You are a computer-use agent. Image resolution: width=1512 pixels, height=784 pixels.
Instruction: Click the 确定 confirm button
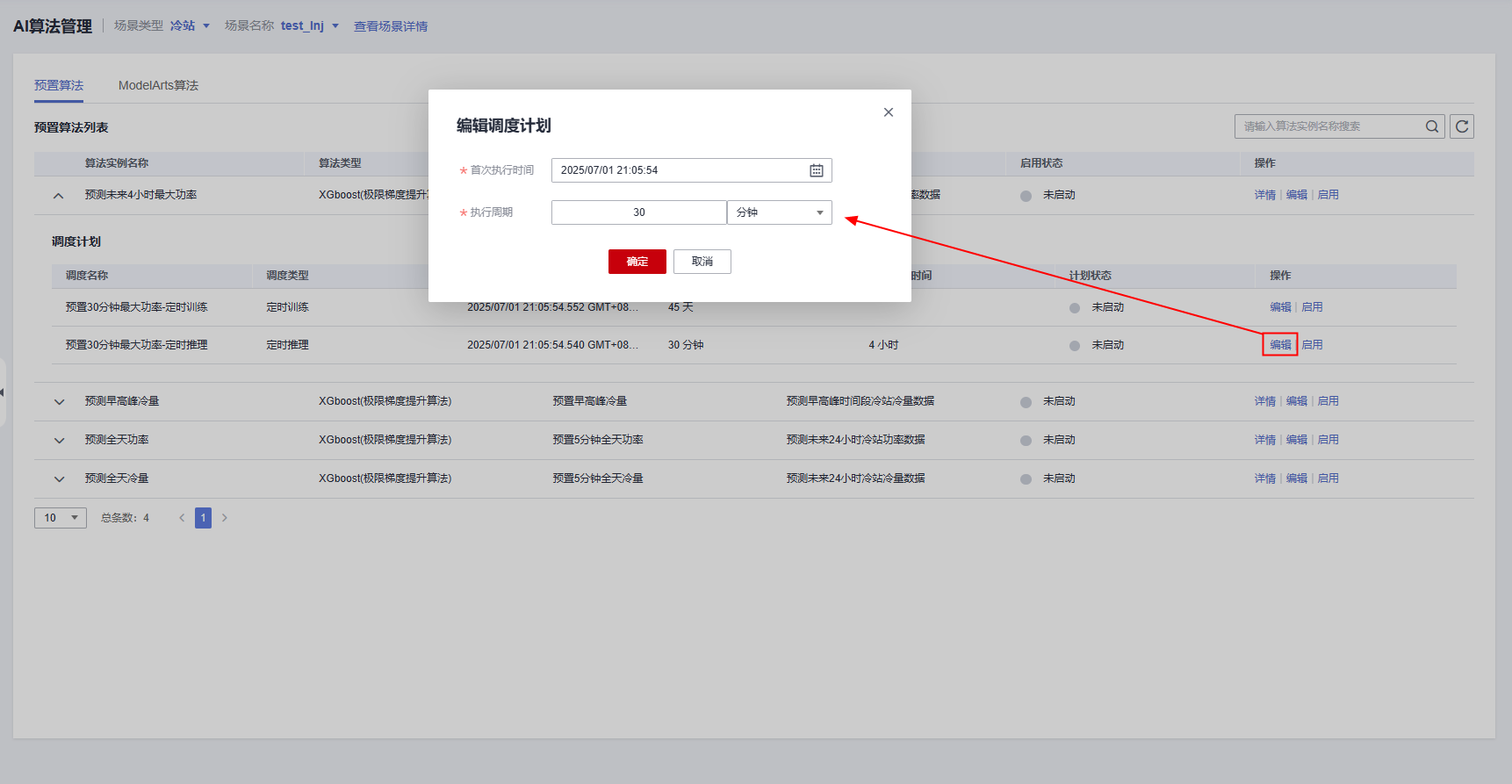(x=637, y=262)
